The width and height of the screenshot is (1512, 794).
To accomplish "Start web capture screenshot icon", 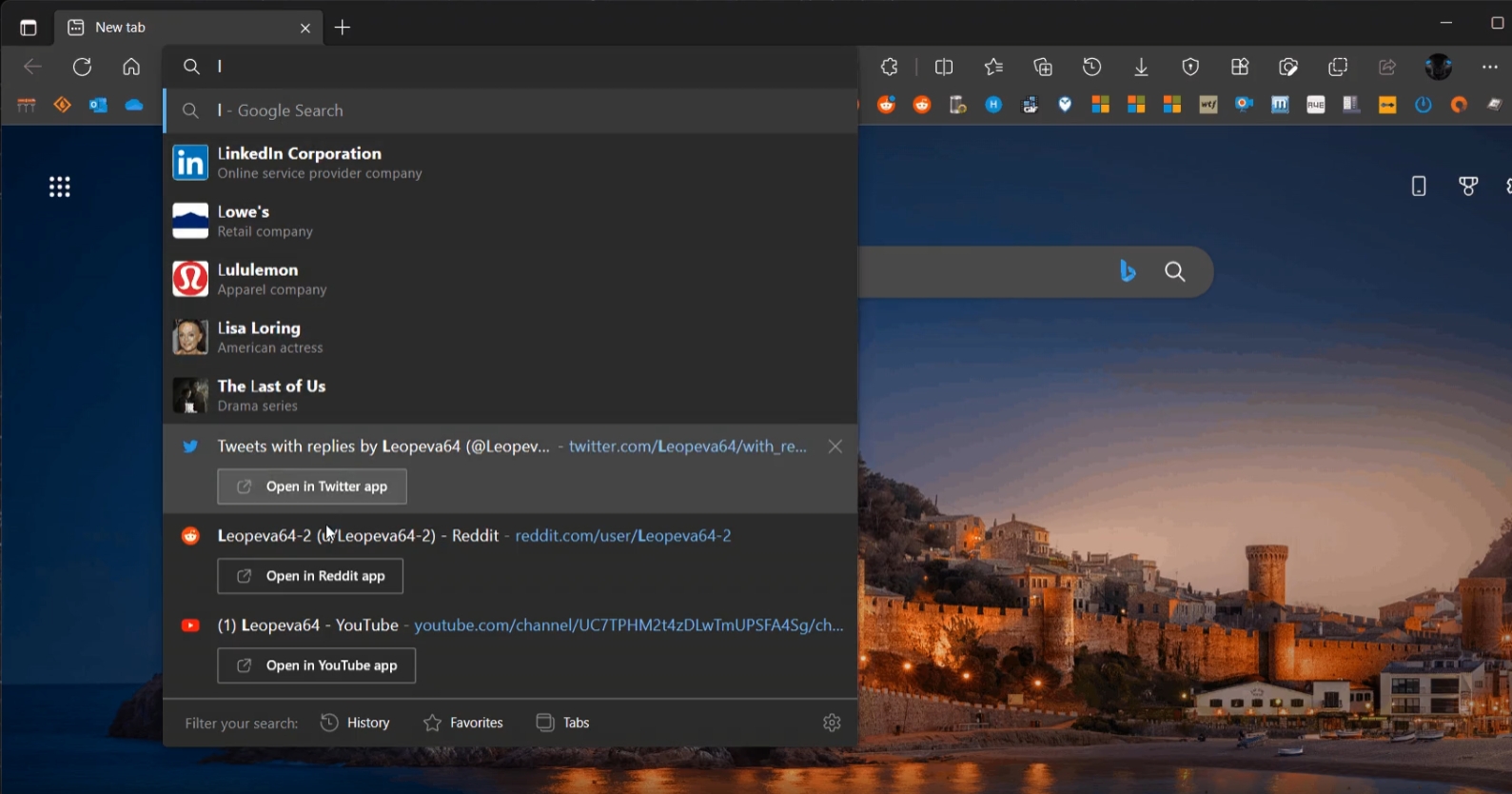I will coord(1288,67).
